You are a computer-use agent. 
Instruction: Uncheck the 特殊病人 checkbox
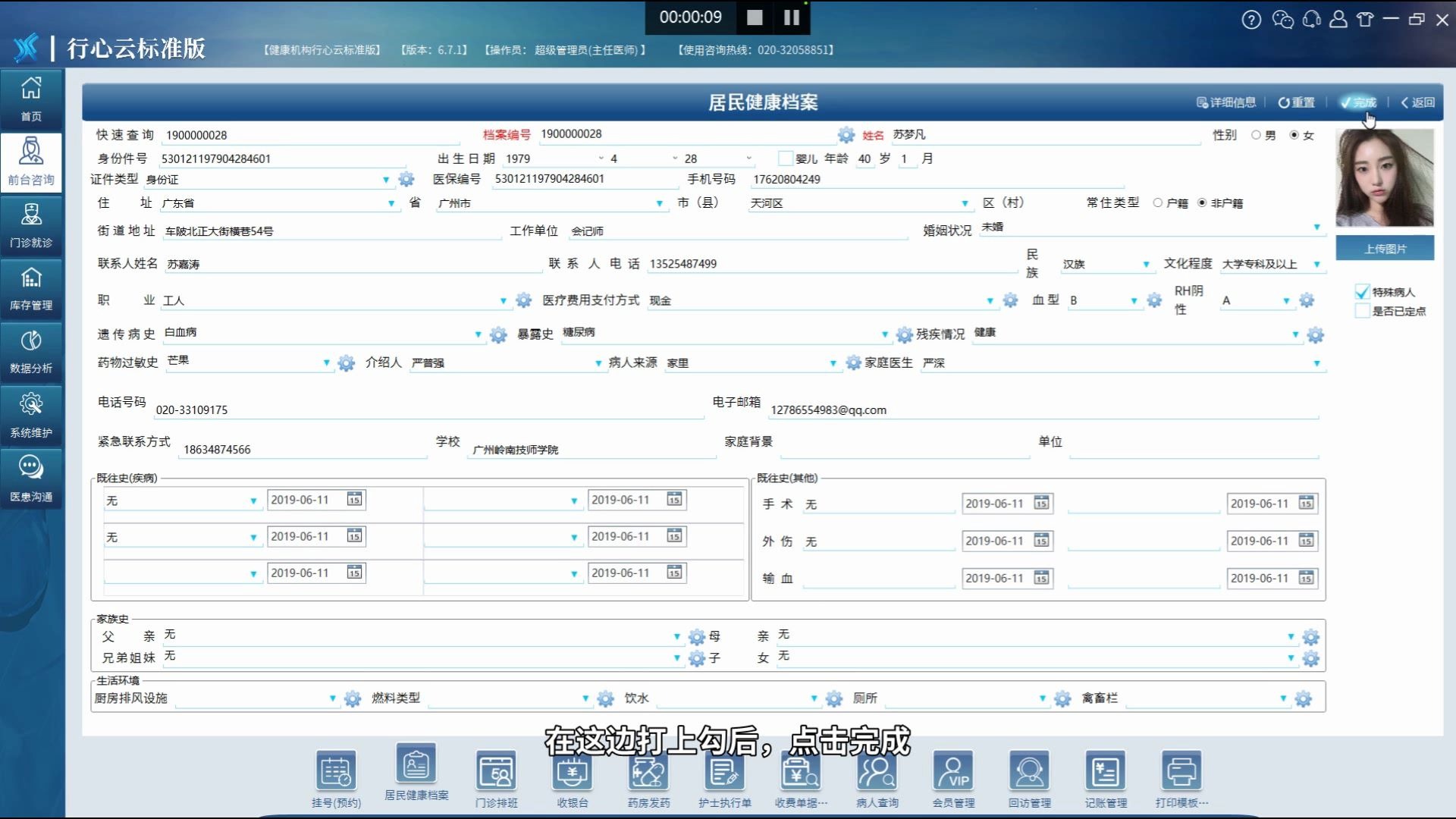pos(1362,292)
